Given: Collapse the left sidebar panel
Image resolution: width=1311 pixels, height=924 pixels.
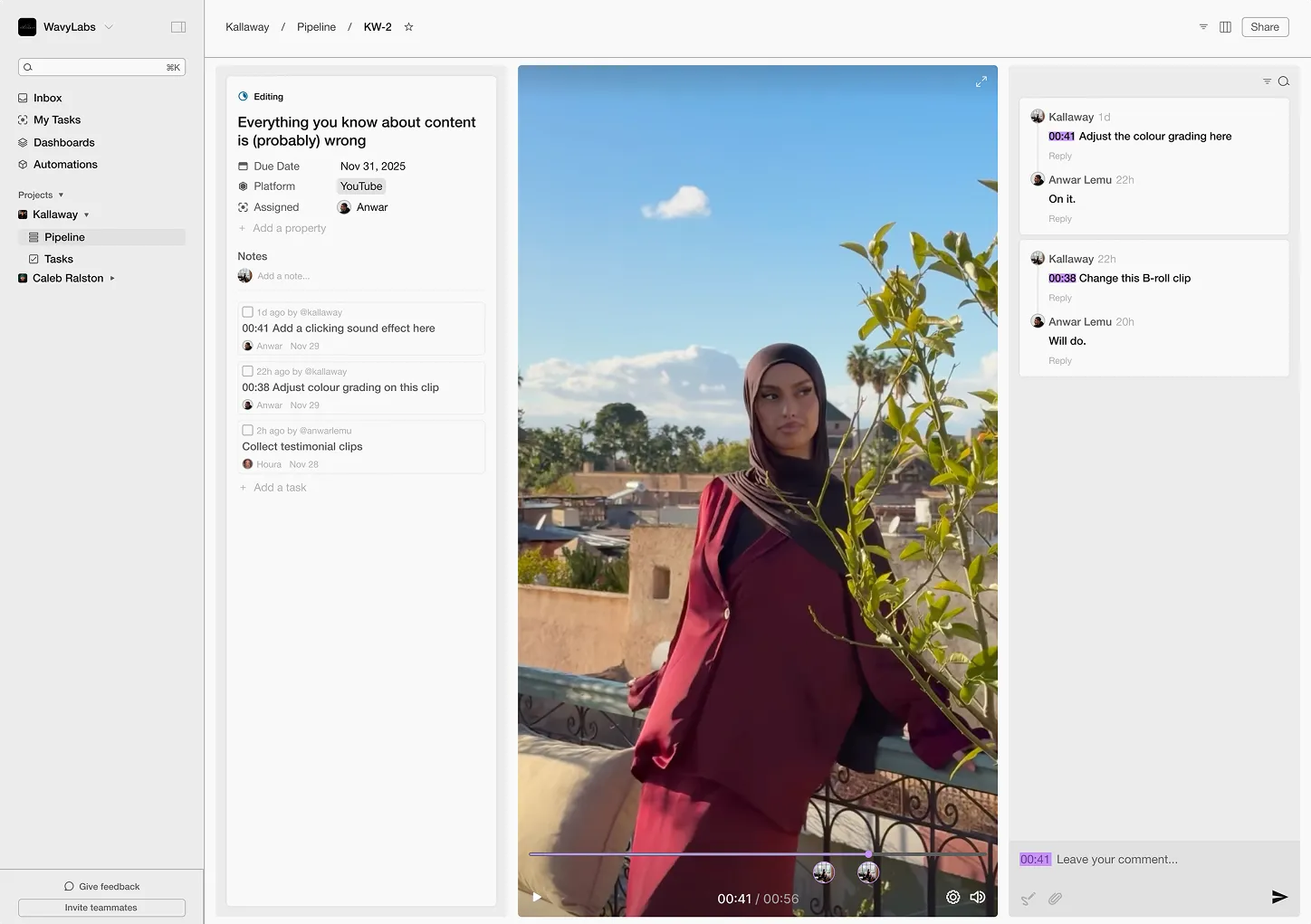Looking at the screenshot, I should (178, 27).
